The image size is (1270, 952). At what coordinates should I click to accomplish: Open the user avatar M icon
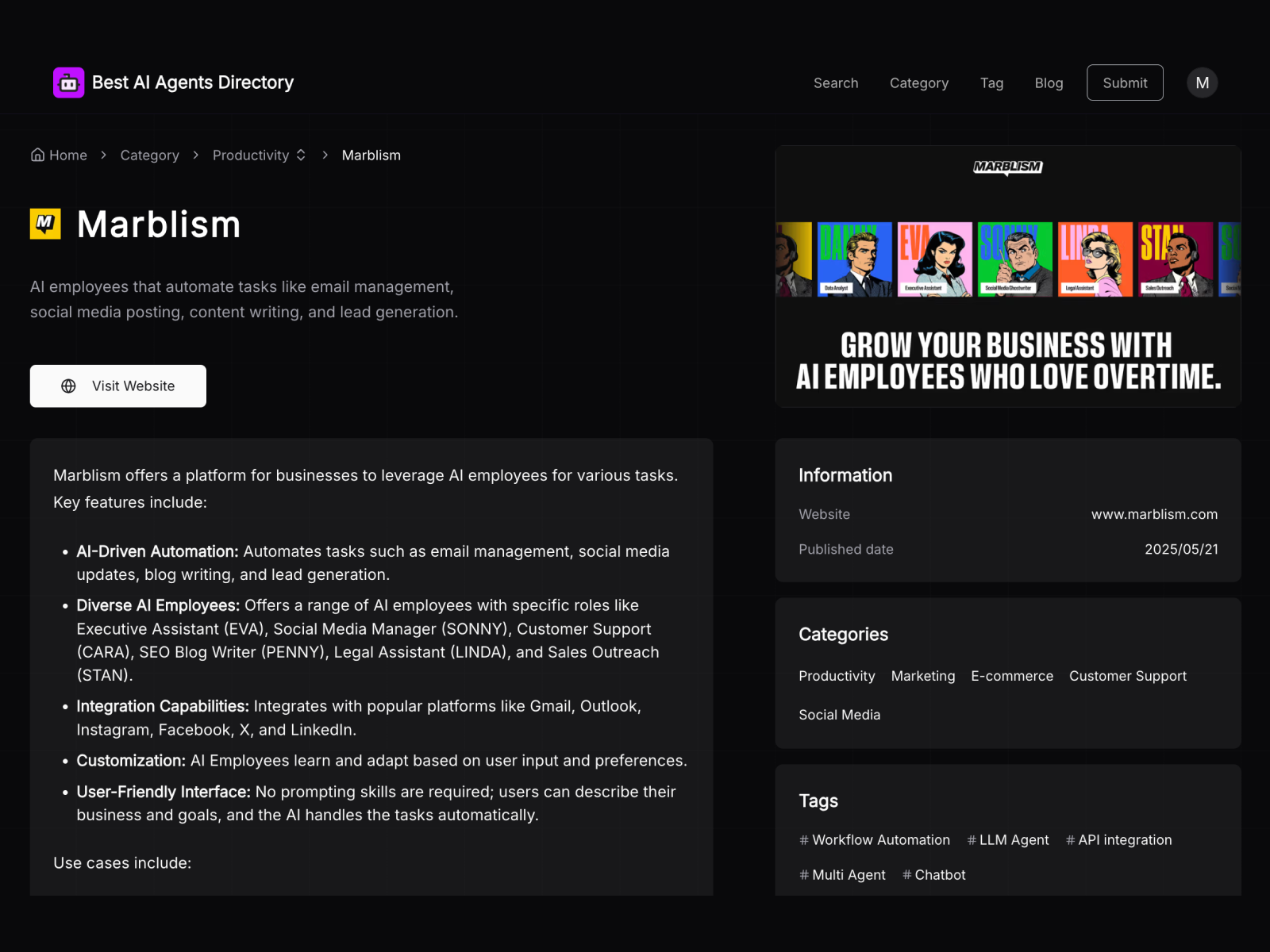pyautogui.click(x=1202, y=83)
